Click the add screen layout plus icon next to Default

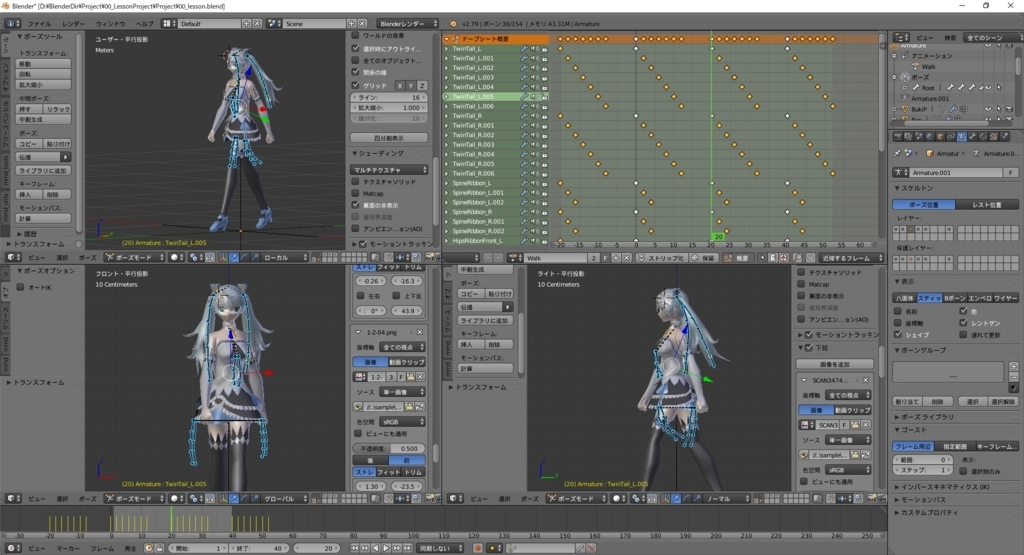246,24
